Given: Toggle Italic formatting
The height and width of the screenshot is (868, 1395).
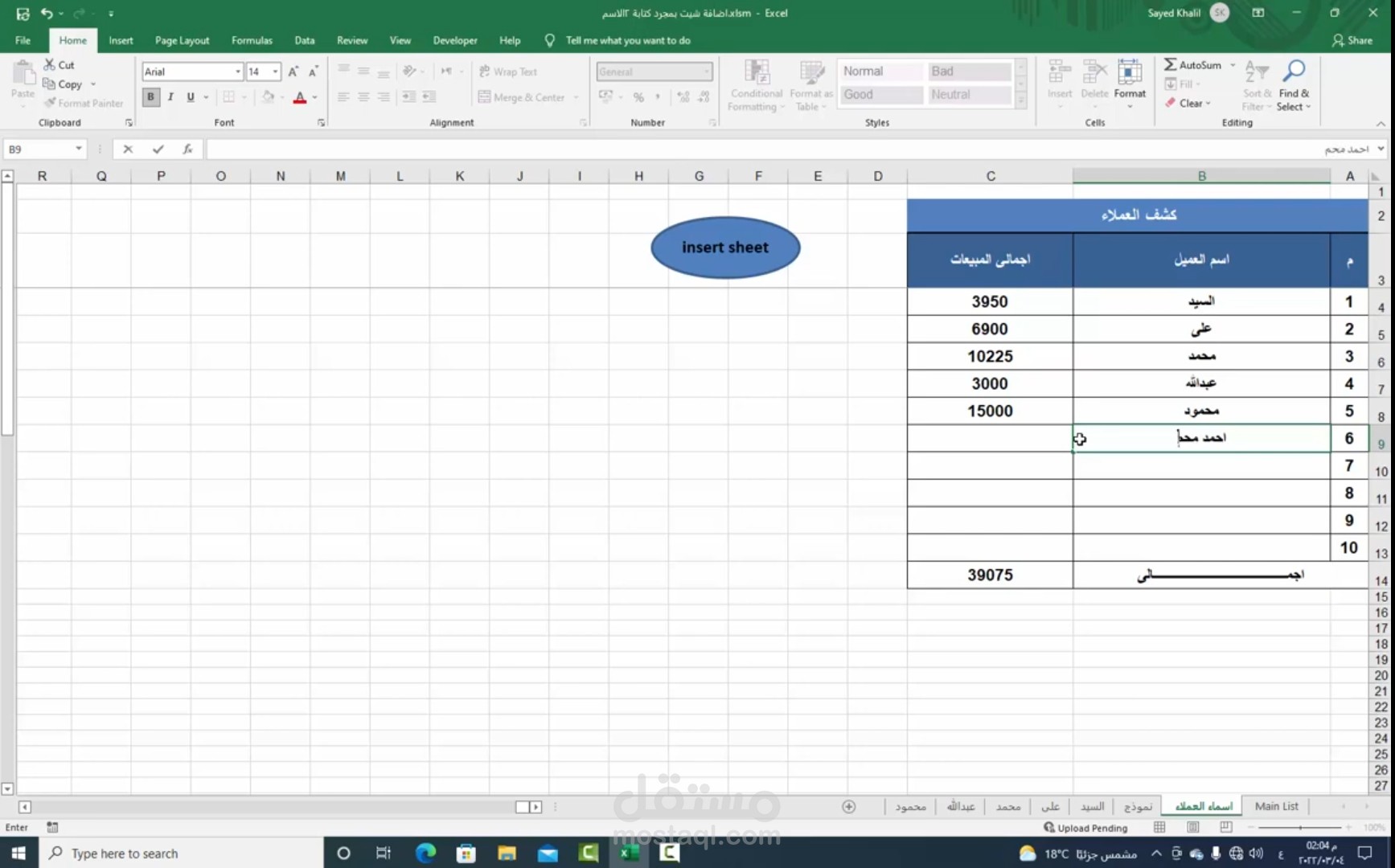Looking at the screenshot, I should click(170, 97).
